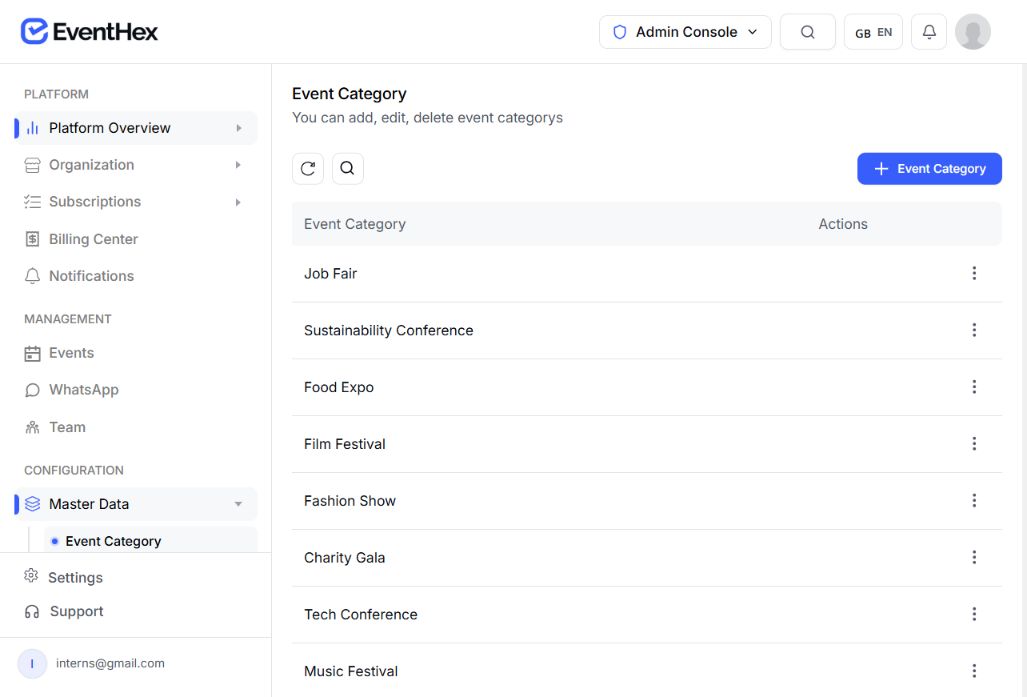
Task: Click the Platform Overview bar chart icon
Action: click(x=32, y=128)
